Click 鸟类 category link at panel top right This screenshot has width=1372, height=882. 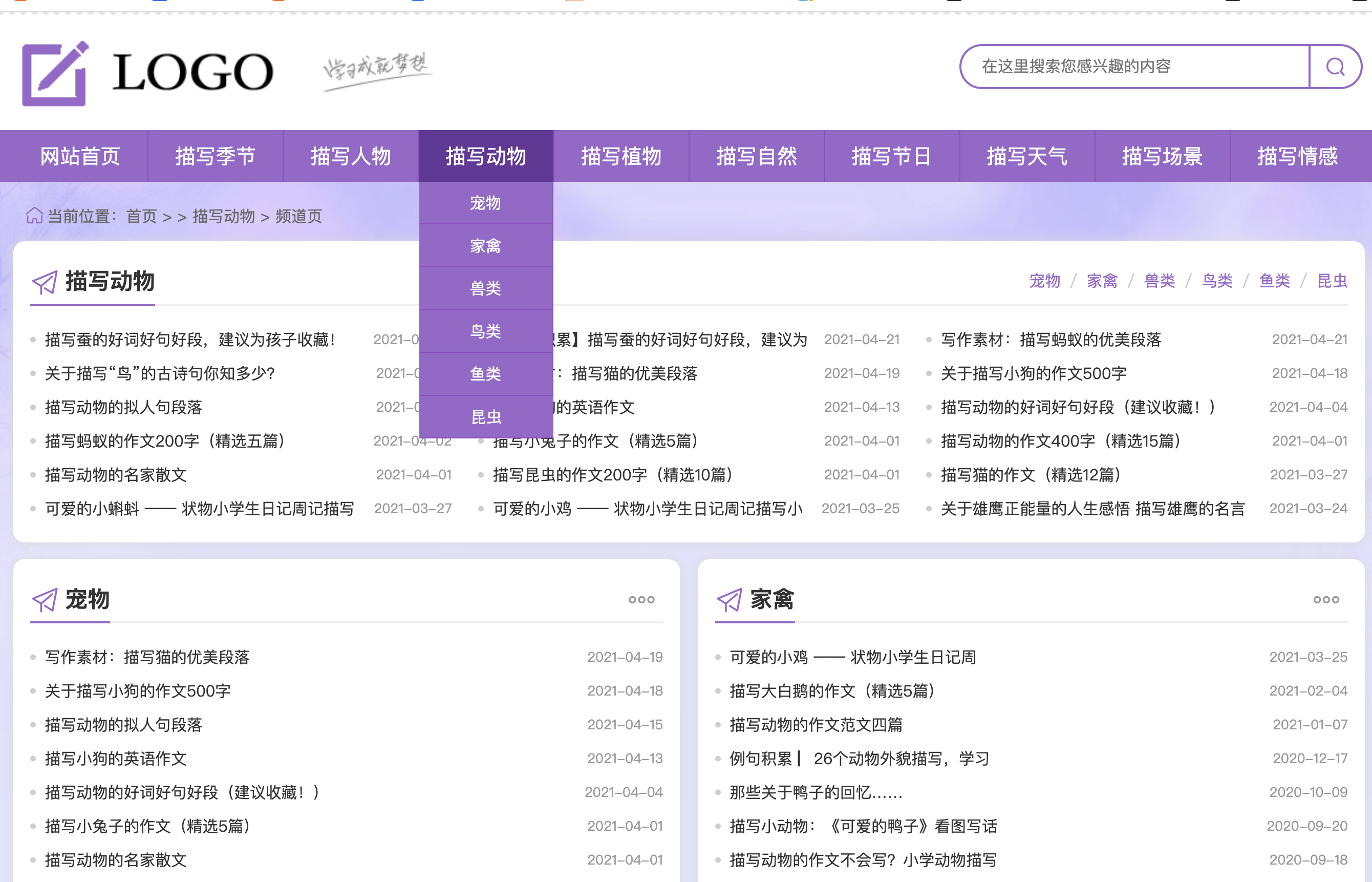point(1217,281)
